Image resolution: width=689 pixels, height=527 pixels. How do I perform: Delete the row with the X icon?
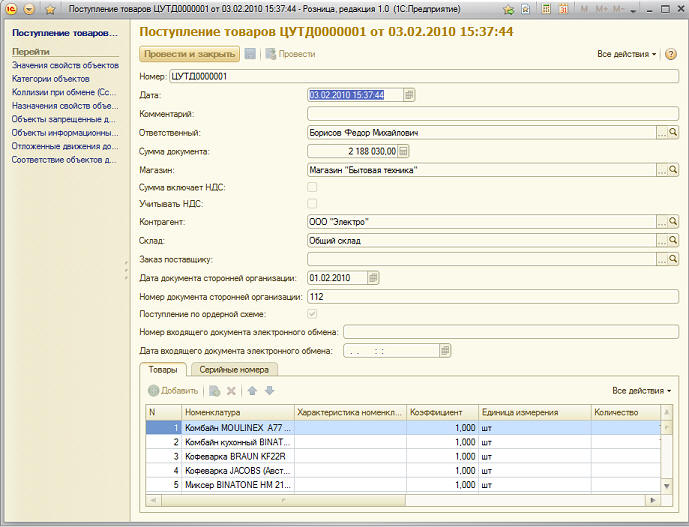[x=231, y=391]
